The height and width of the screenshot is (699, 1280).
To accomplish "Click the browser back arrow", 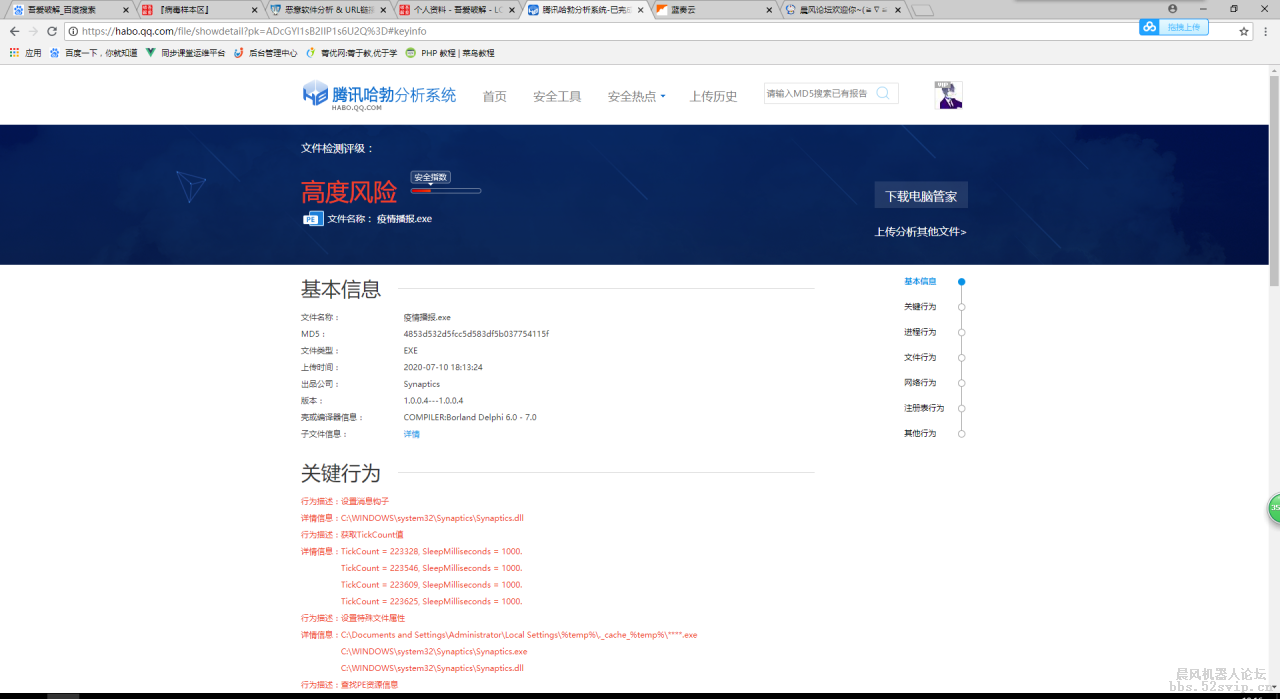I will [x=14, y=31].
